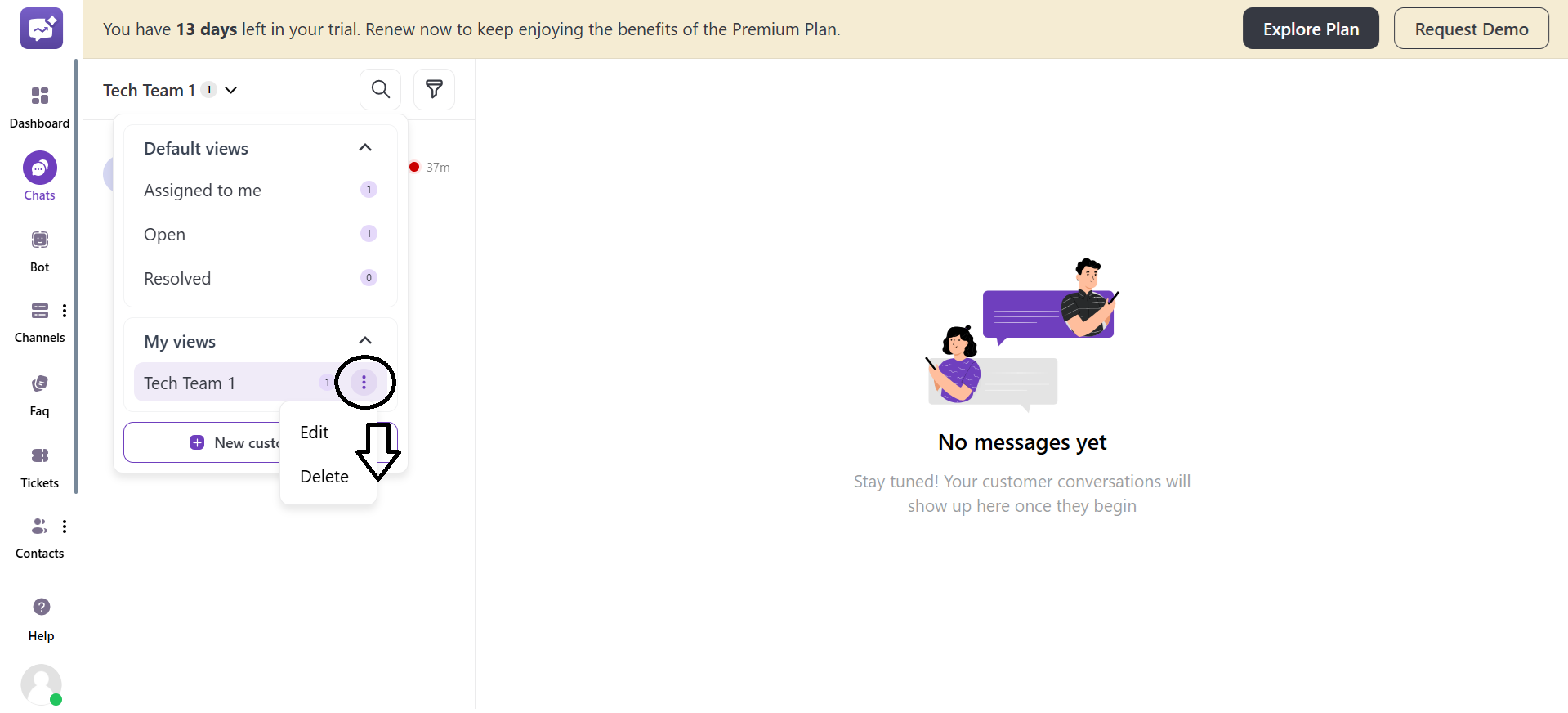Choose Delete from the context menu
Screen dimensions: 1568x713
click(324, 477)
